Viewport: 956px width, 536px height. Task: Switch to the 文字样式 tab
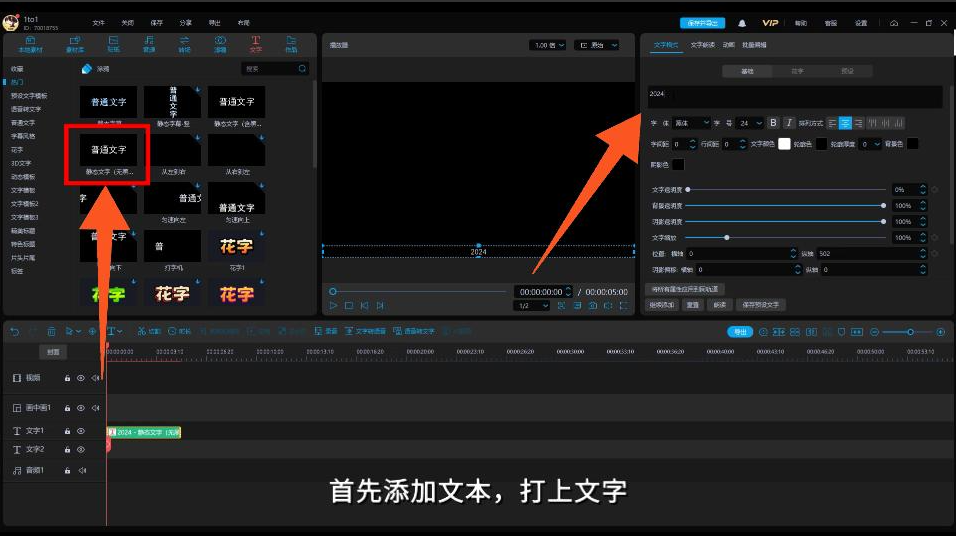pos(666,45)
